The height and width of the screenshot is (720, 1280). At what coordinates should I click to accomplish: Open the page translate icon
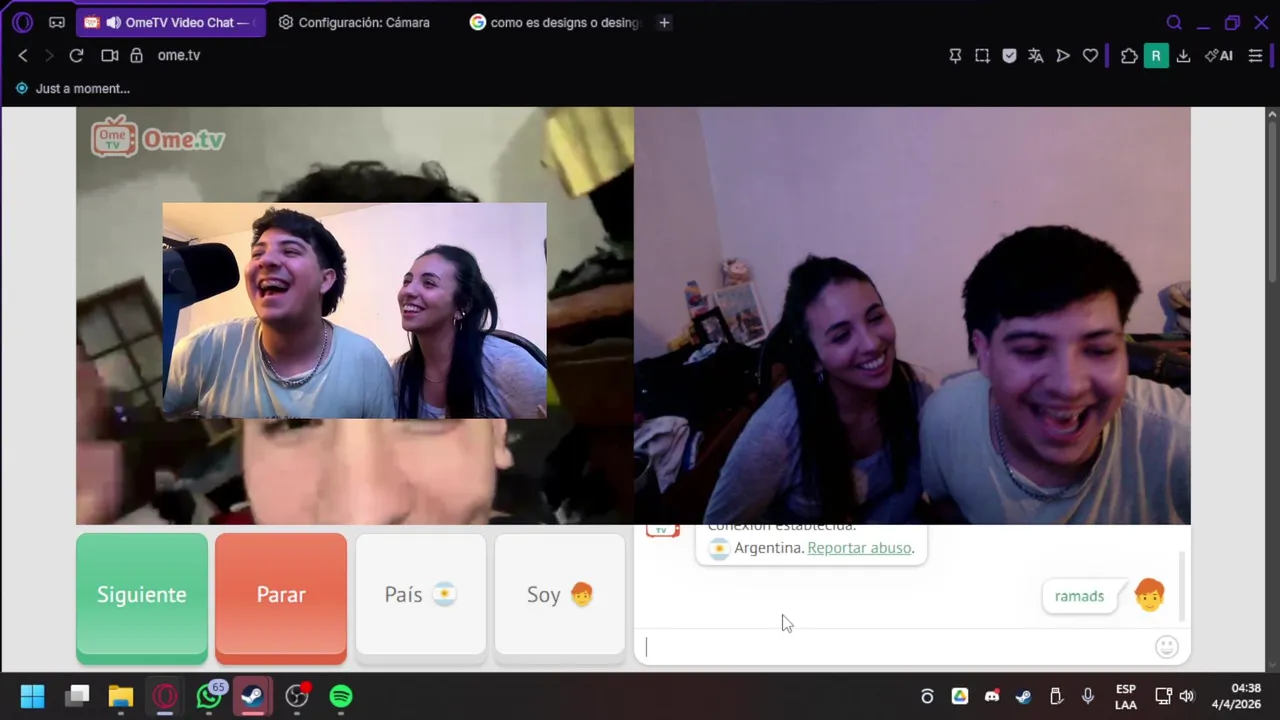[x=1036, y=56]
